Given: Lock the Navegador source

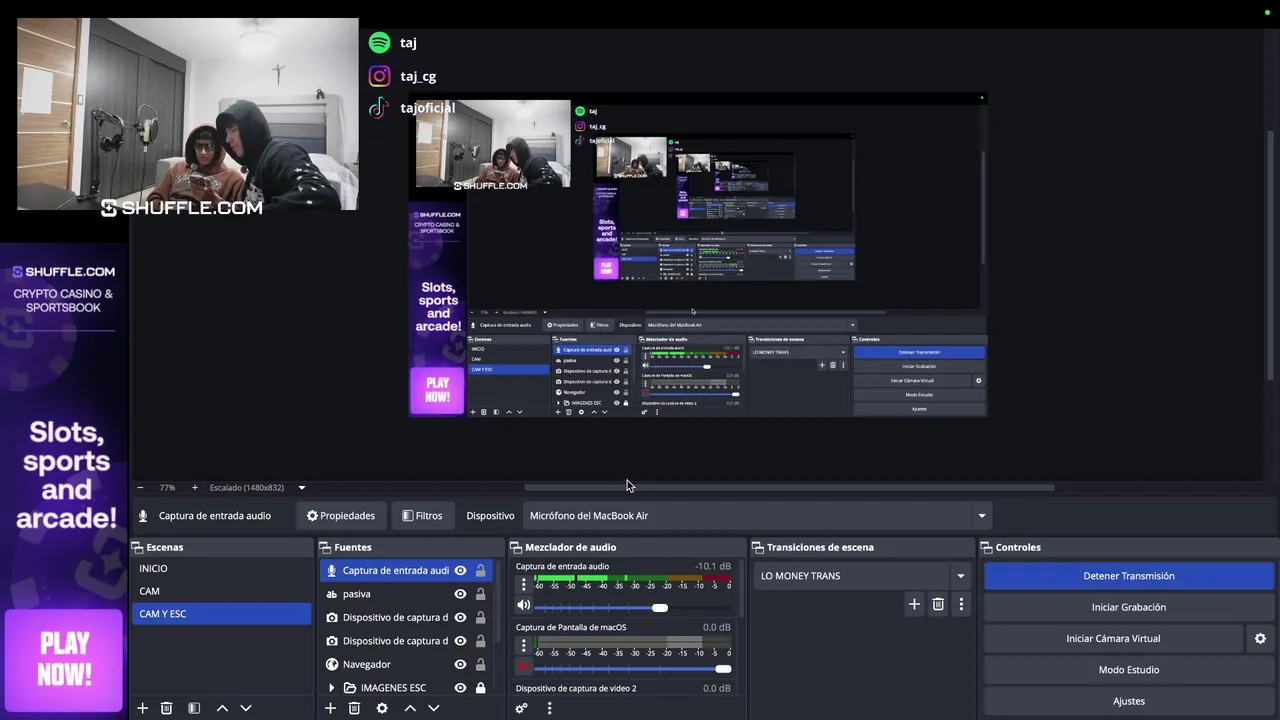Looking at the screenshot, I should coord(480,664).
